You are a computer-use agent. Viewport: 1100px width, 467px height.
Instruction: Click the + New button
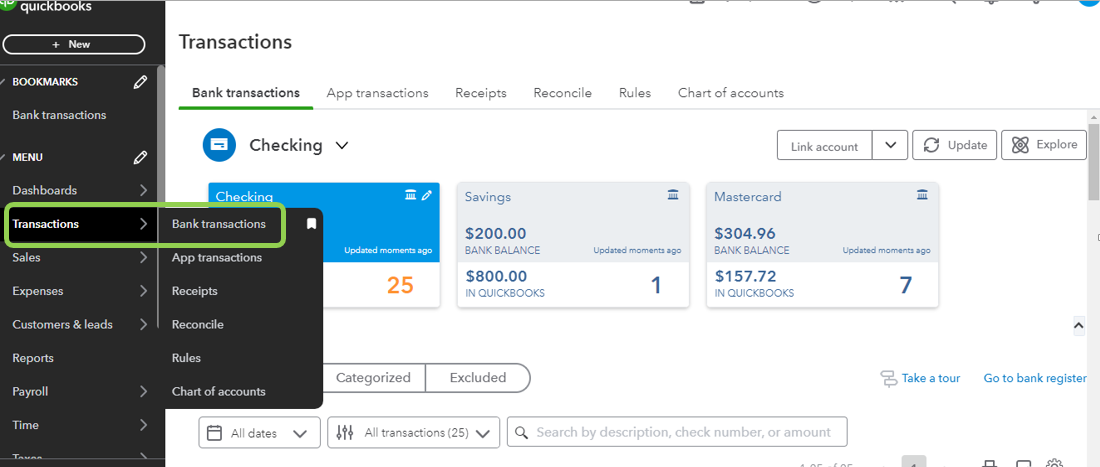pyautogui.click(x=74, y=44)
